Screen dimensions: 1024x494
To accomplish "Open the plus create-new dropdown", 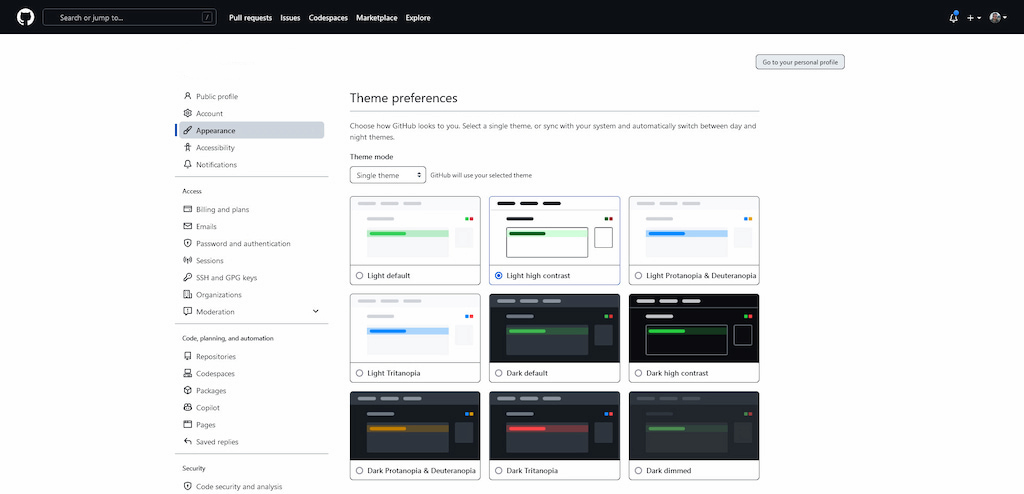I will 974,18.
